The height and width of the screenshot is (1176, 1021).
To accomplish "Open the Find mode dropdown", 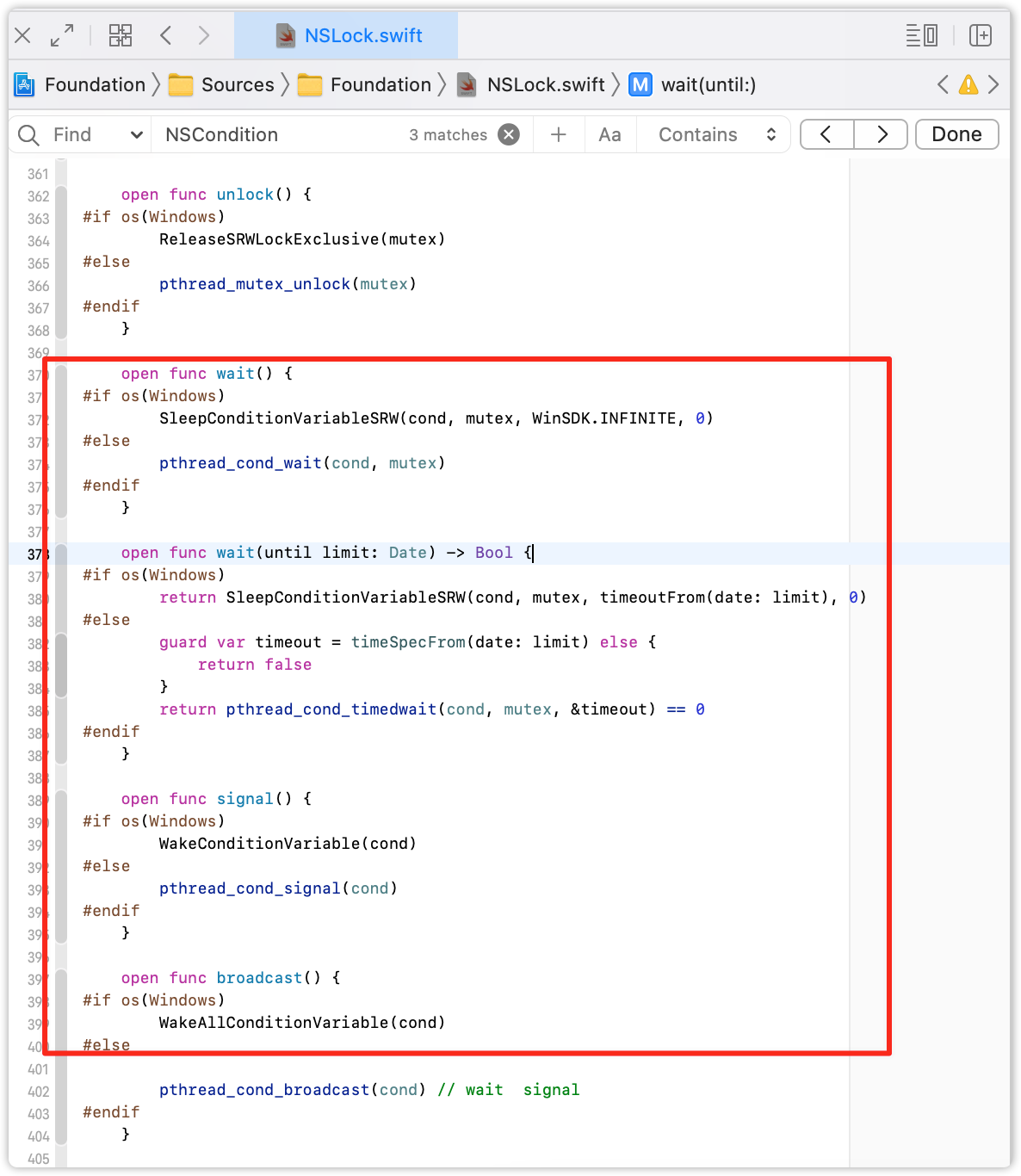I will click(x=97, y=135).
